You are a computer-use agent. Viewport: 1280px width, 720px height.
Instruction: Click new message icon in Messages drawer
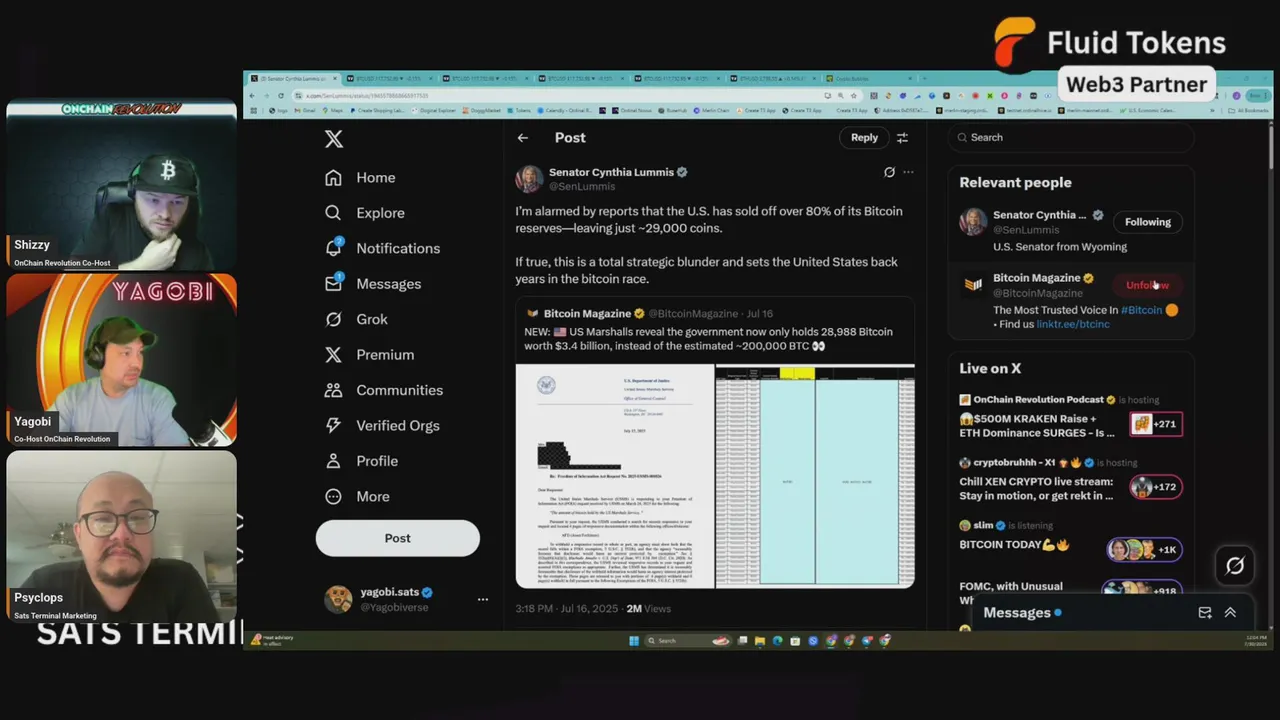(x=1205, y=613)
